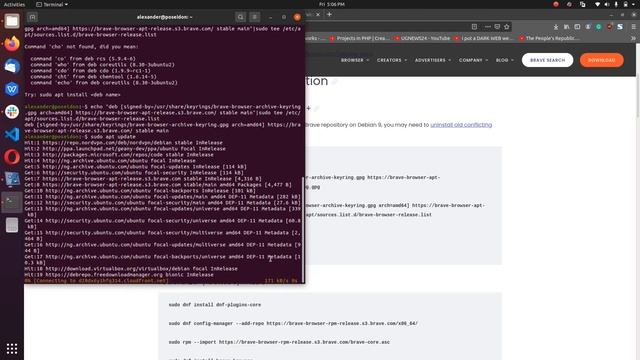The image size is (640, 360).
Task: Click the 'sudo dnf config-manager --add-repo' line
Action: [x=293, y=323]
